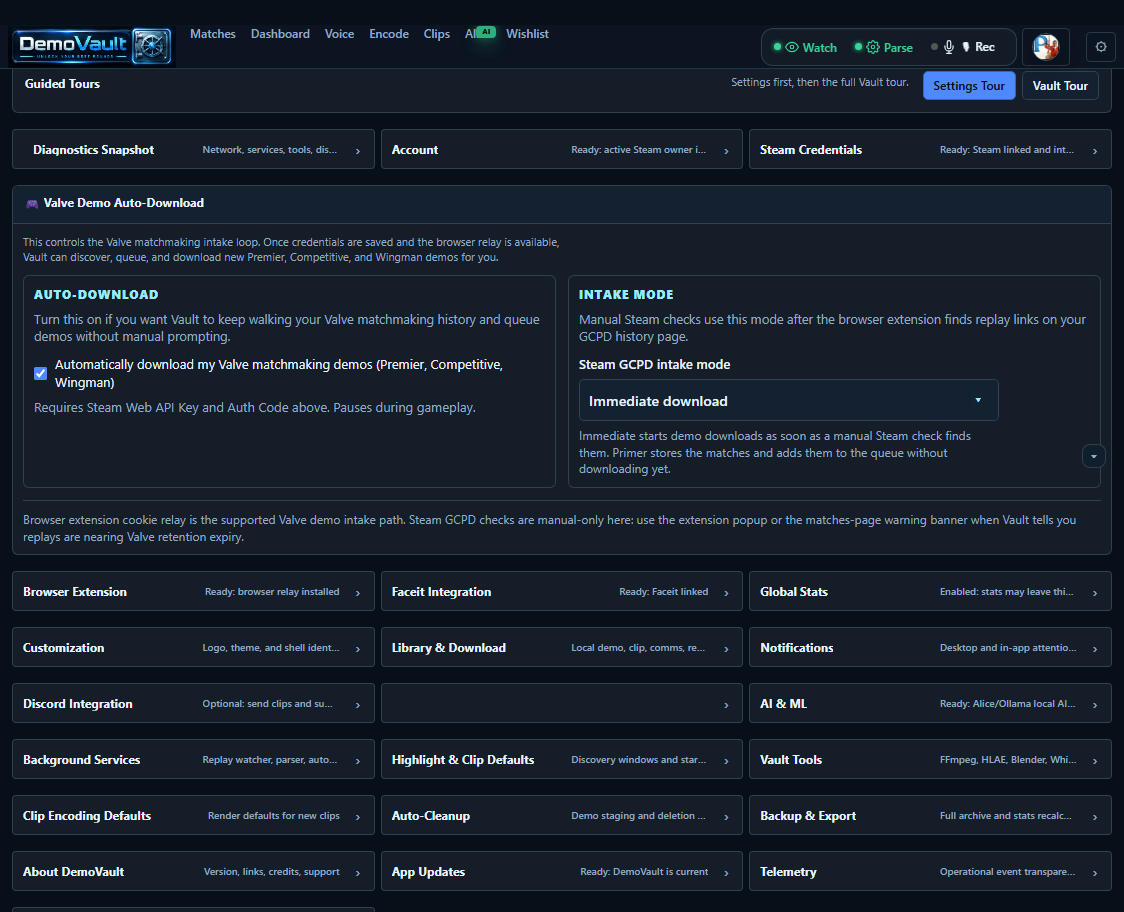The width and height of the screenshot is (1124, 912).
Task: Click the microphone icon in status bar
Action: tap(948, 47)
